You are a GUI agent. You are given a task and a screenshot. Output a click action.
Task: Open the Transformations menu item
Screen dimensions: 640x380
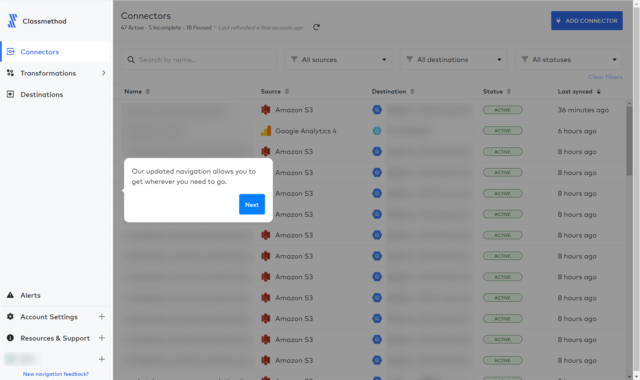48,73
